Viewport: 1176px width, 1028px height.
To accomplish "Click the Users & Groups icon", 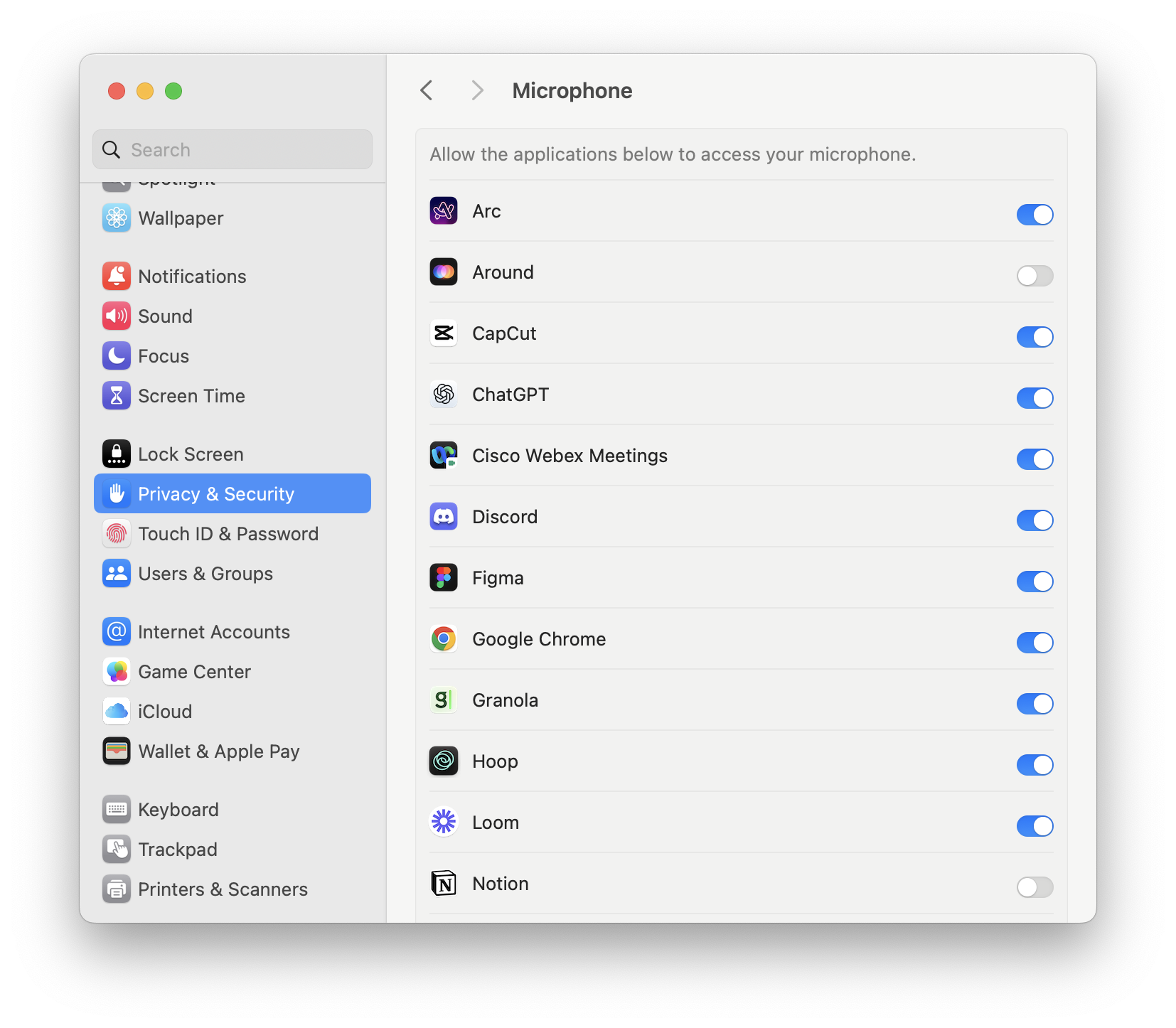I will click(x=117, y=574).
